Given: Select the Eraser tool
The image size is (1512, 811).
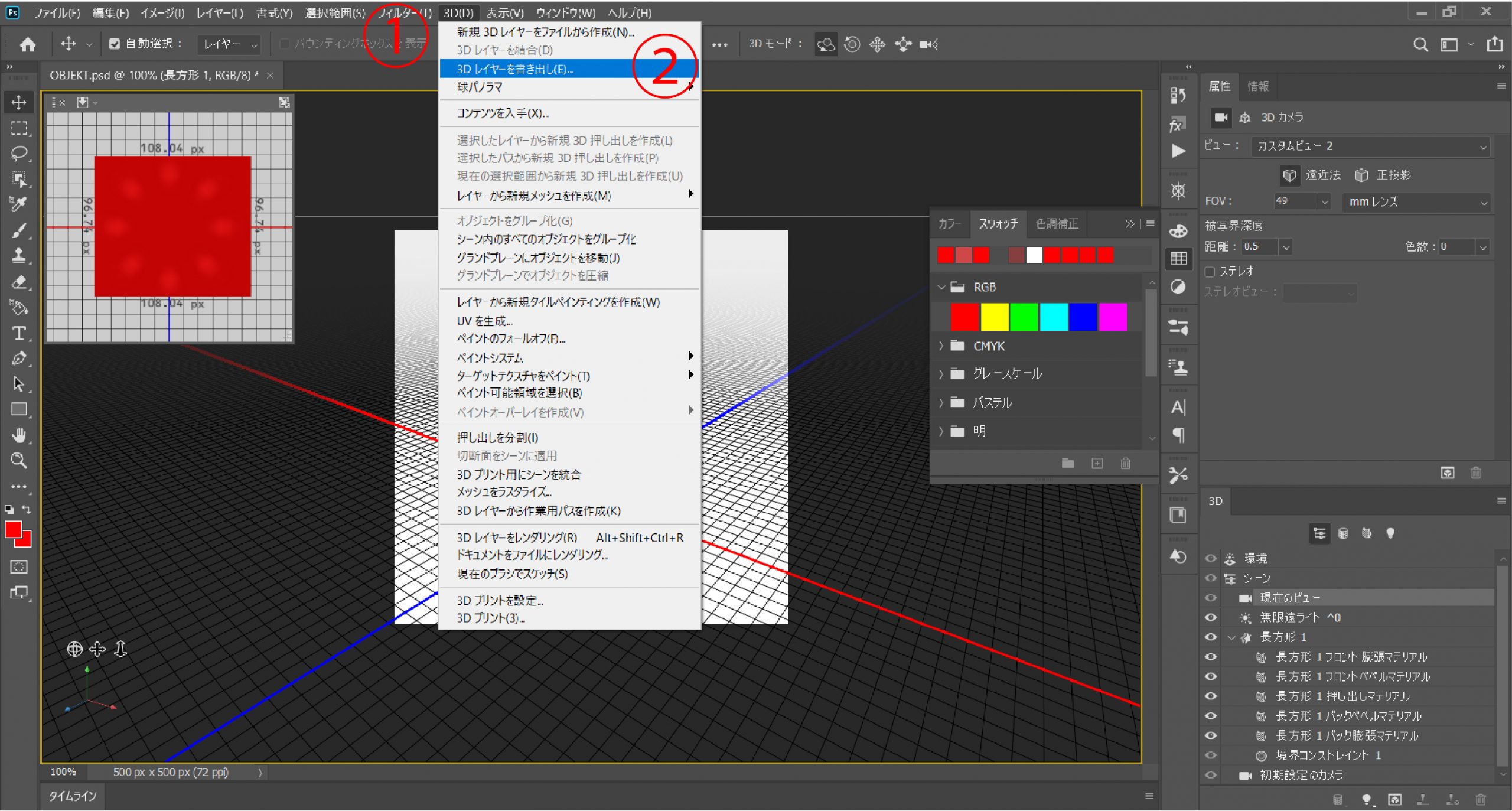Looking at the screenshot, I should pos(19,282).
